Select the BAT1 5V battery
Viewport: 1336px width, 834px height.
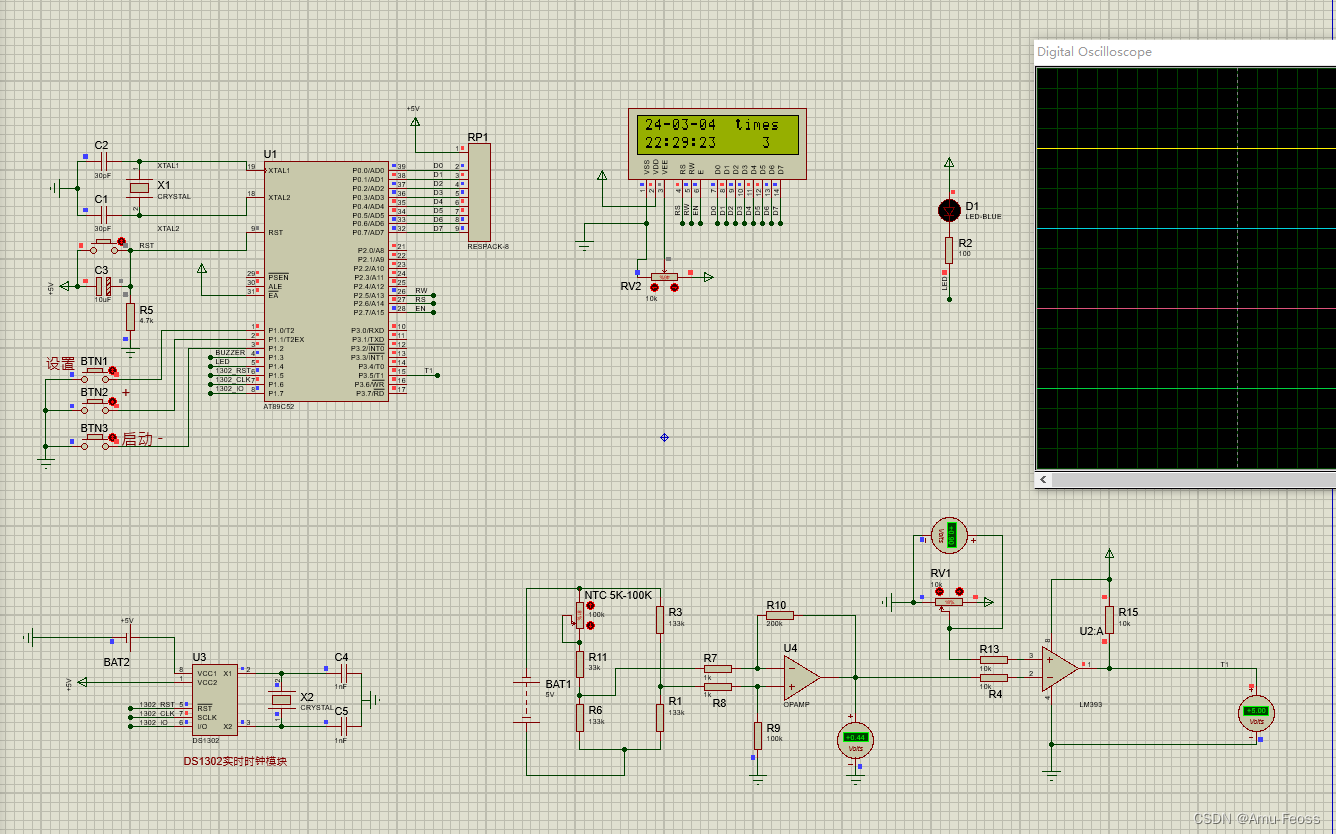point(526,700)
